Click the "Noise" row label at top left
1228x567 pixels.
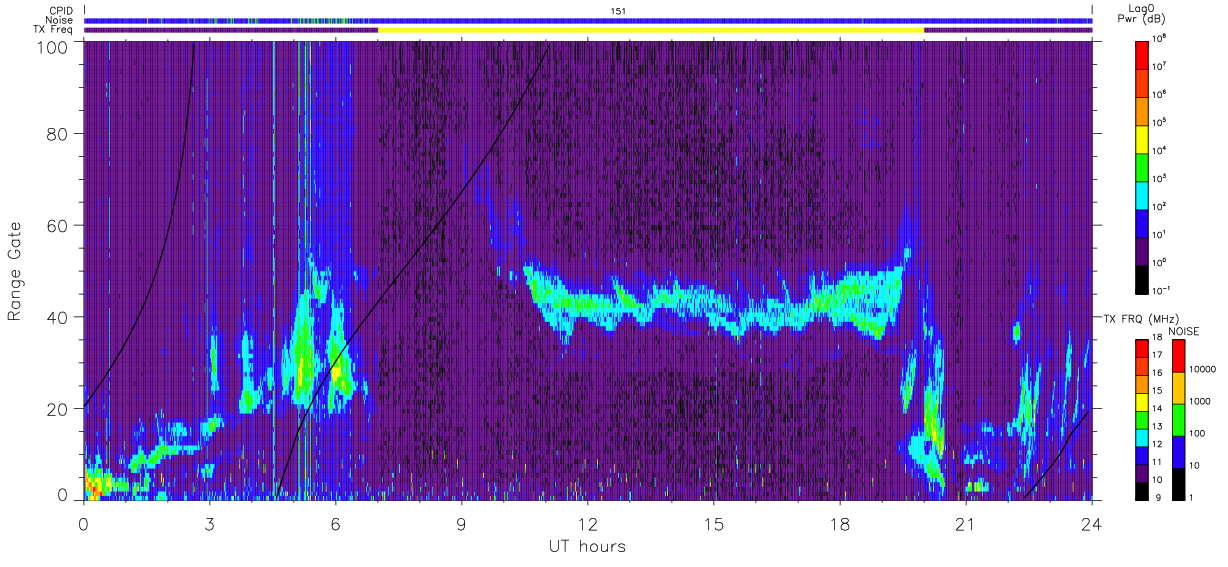coord(60,20)
